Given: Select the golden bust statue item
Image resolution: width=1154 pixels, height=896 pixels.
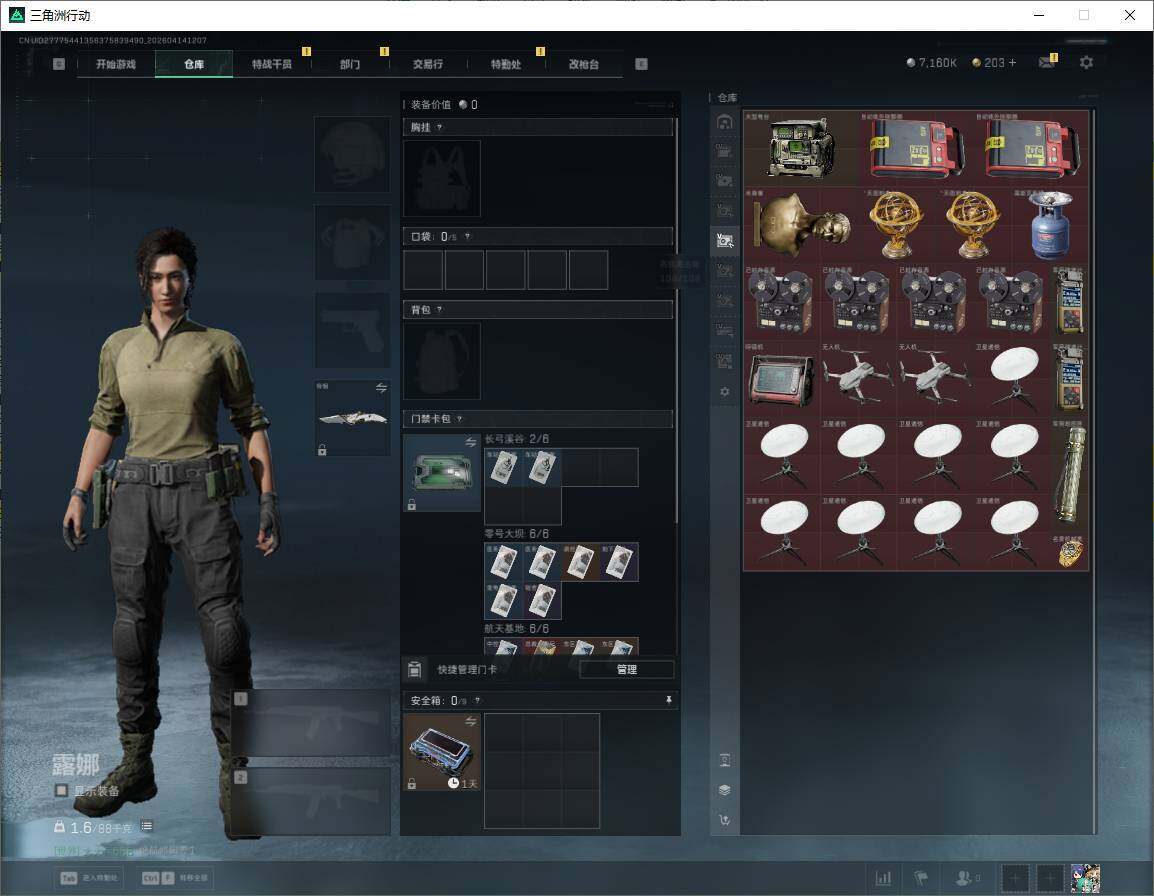Looking at the screenshot, I should 801,224.
